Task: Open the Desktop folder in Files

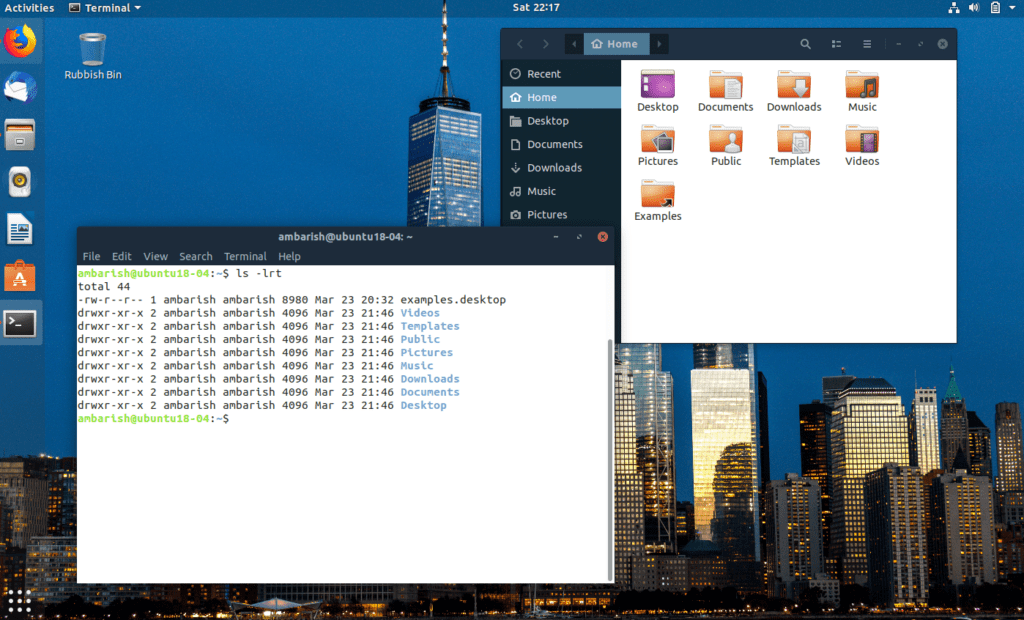Action: click(x=658, y=91)
